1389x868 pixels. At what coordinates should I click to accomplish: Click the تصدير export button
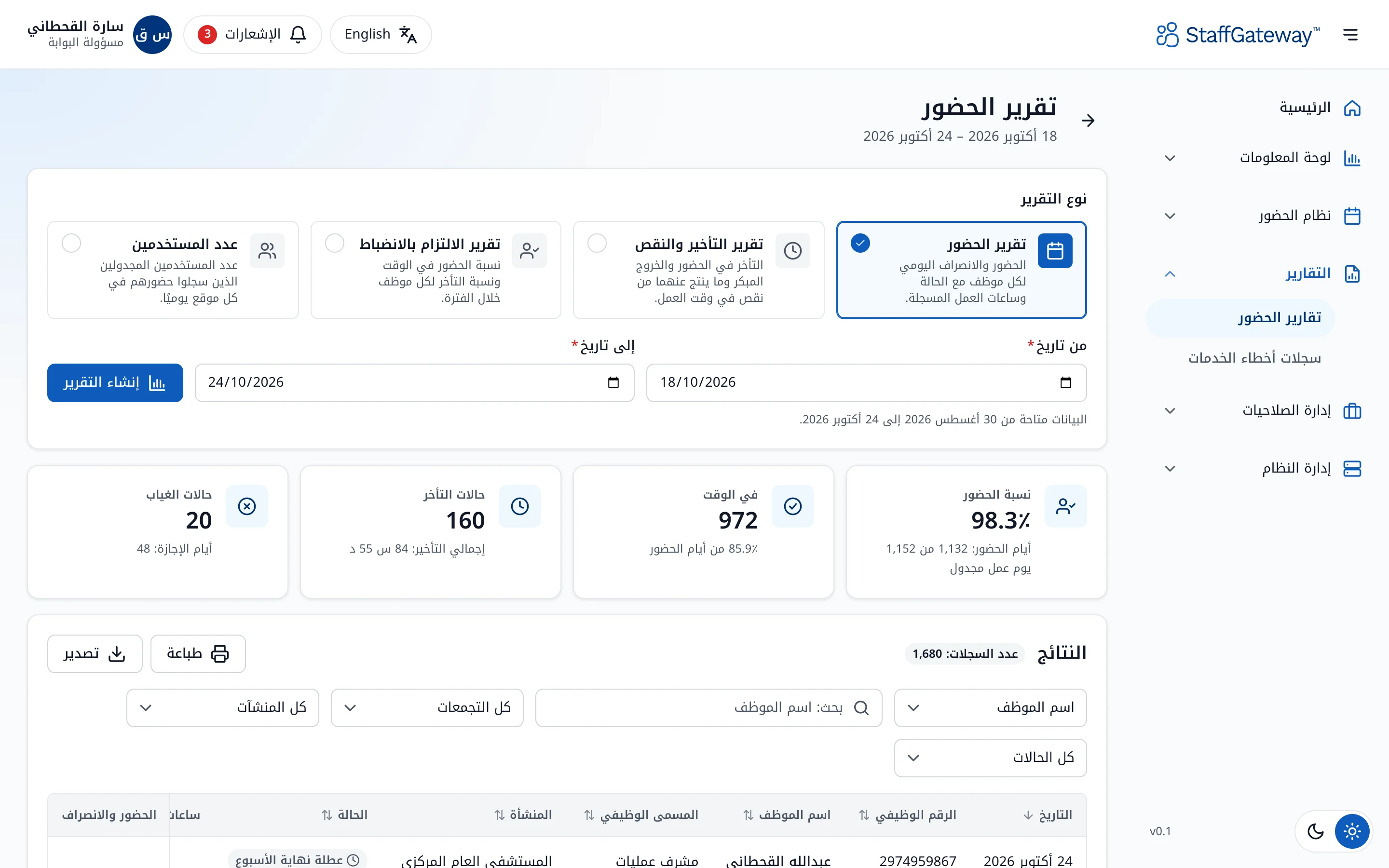95,654
